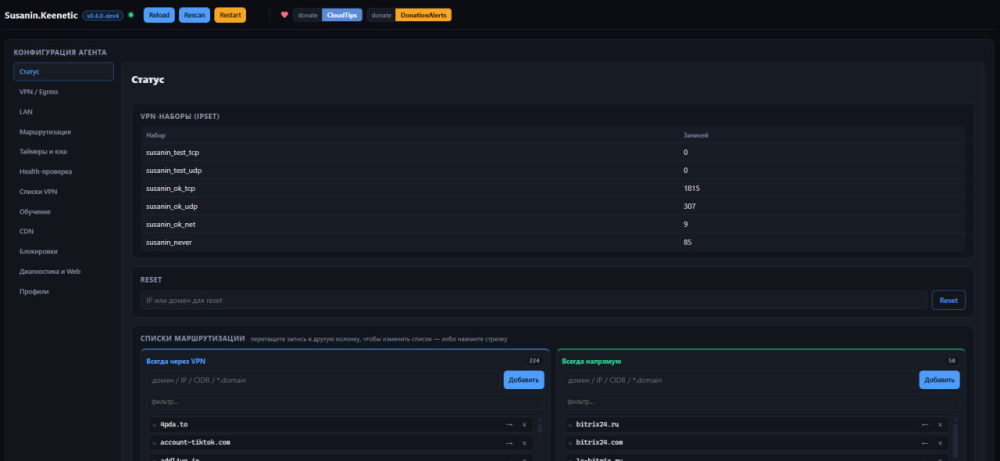
Task: Open Профили section
Action: point(64,291)
